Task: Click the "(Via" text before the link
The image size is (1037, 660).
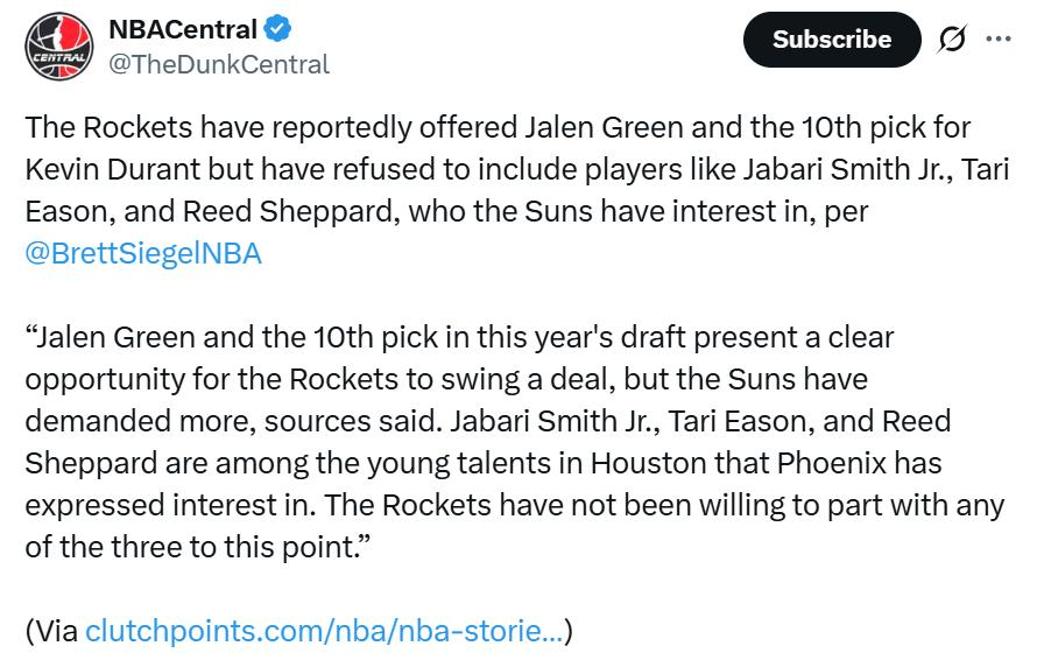Action: [x=52, y=631]
